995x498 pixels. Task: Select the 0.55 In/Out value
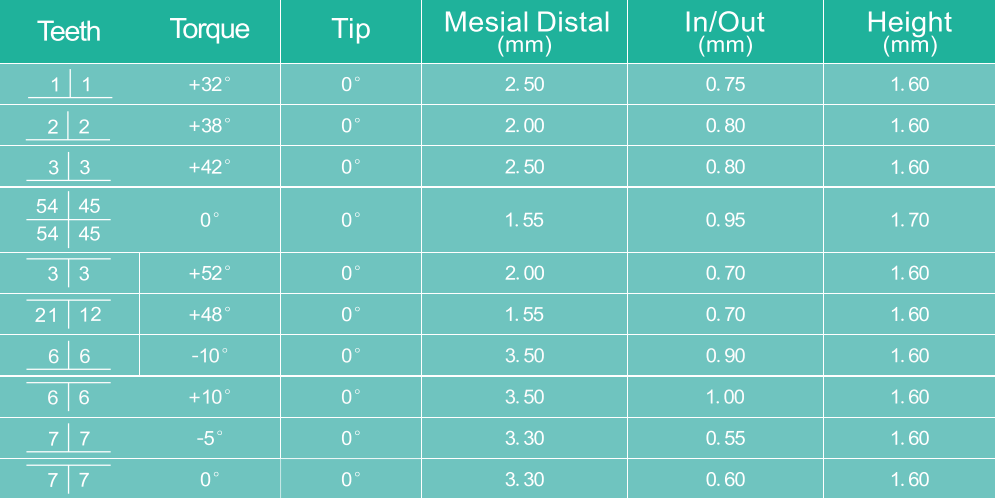pyautogui.click(x=725, y=438)
